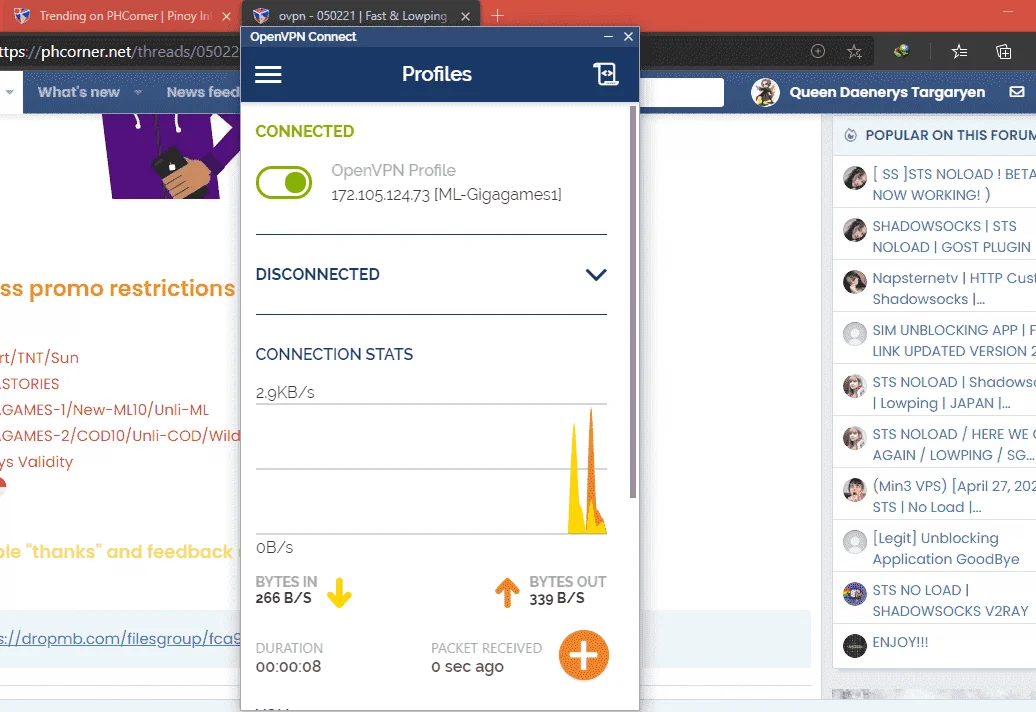
Task: Click the Queen Daenerys Targaryen avatar
Action: (765, 92)
